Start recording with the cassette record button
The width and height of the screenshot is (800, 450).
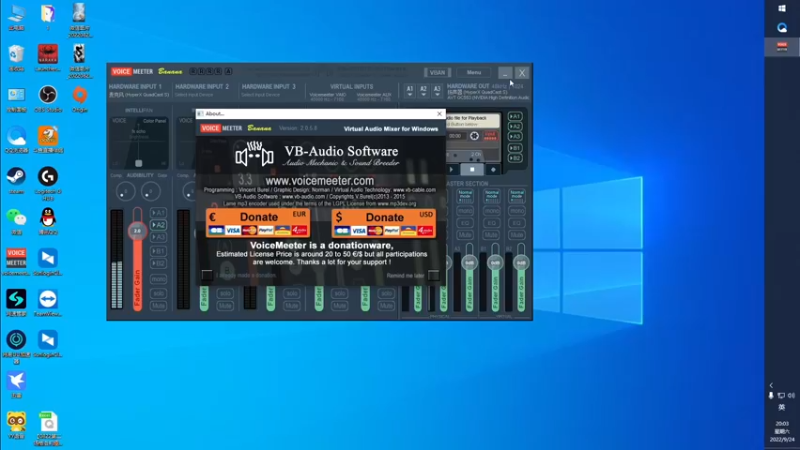click(x=493, y=169)
